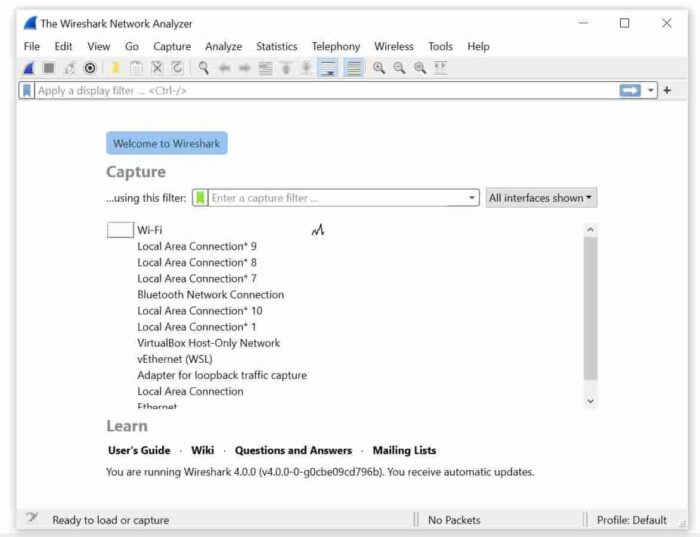Jump to the last packet icon

306,68
